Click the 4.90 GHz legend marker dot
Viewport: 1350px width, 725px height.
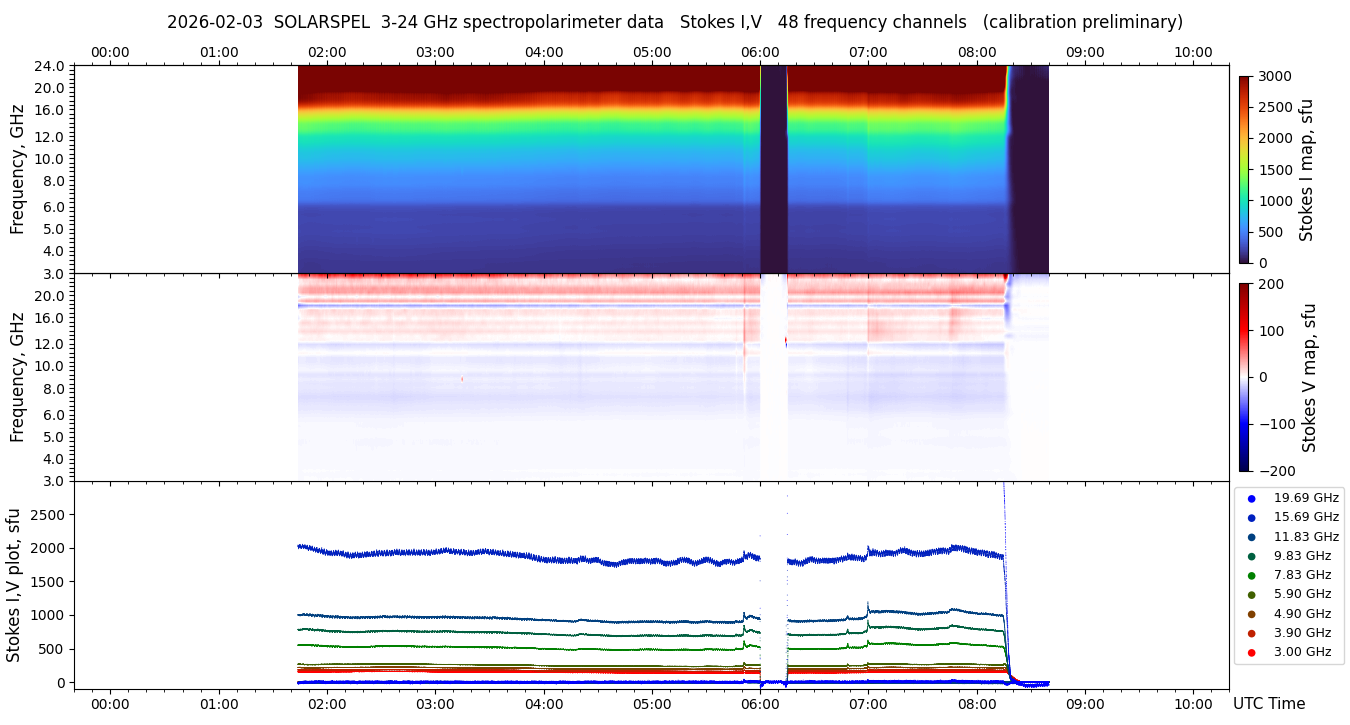1251,614
